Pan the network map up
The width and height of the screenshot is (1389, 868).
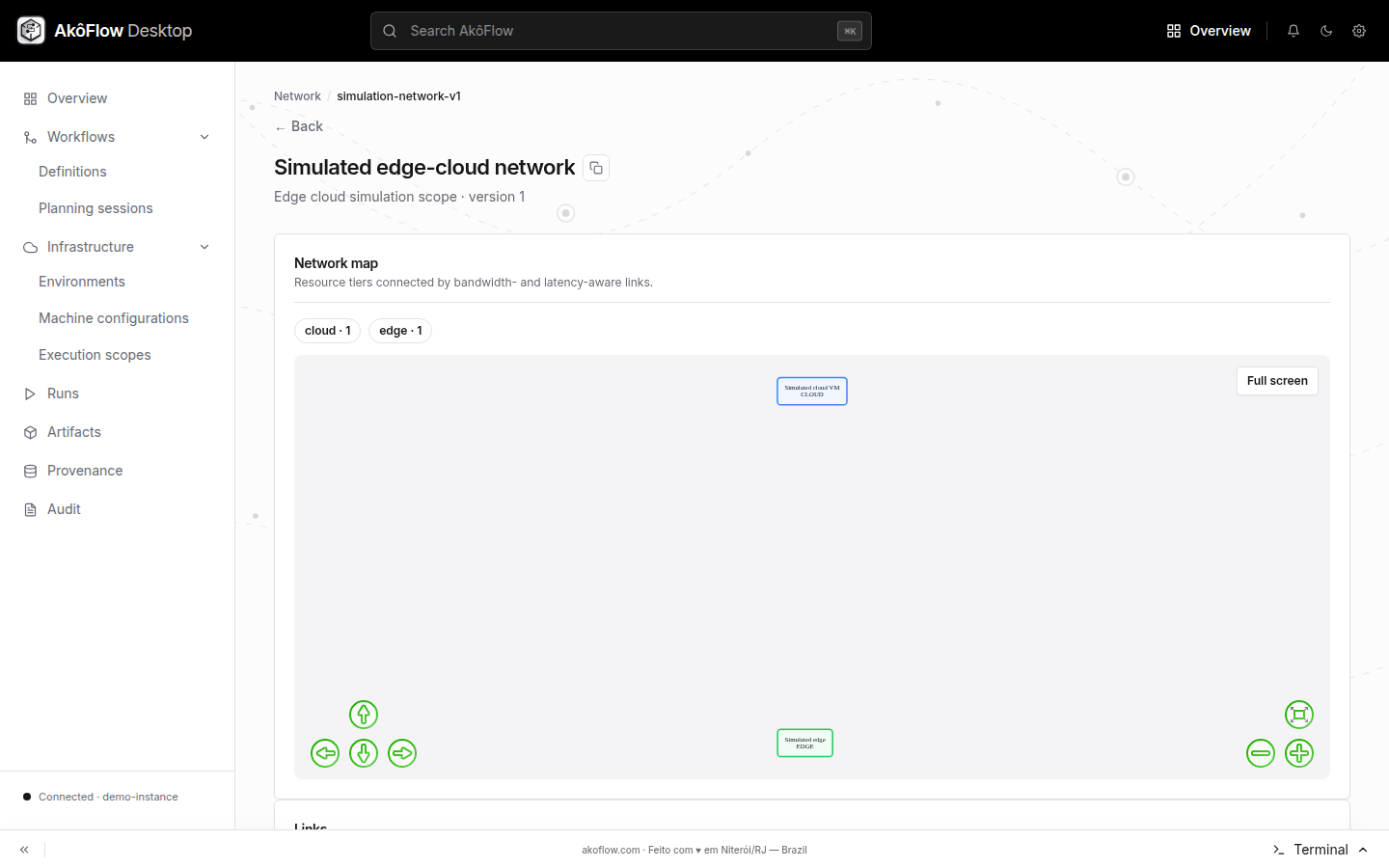[364, 715]
